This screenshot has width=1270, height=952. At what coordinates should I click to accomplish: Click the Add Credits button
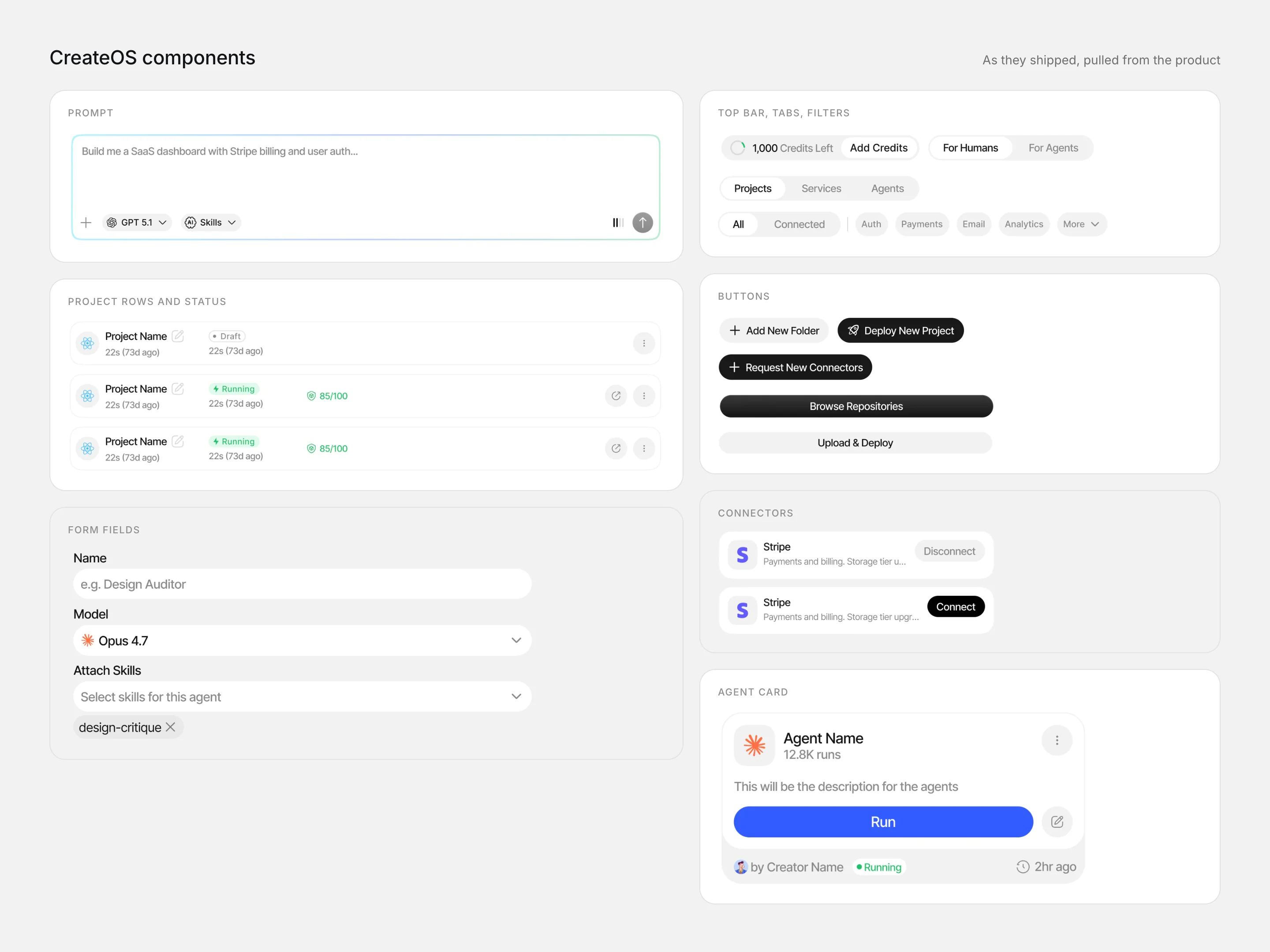point(878,148)
